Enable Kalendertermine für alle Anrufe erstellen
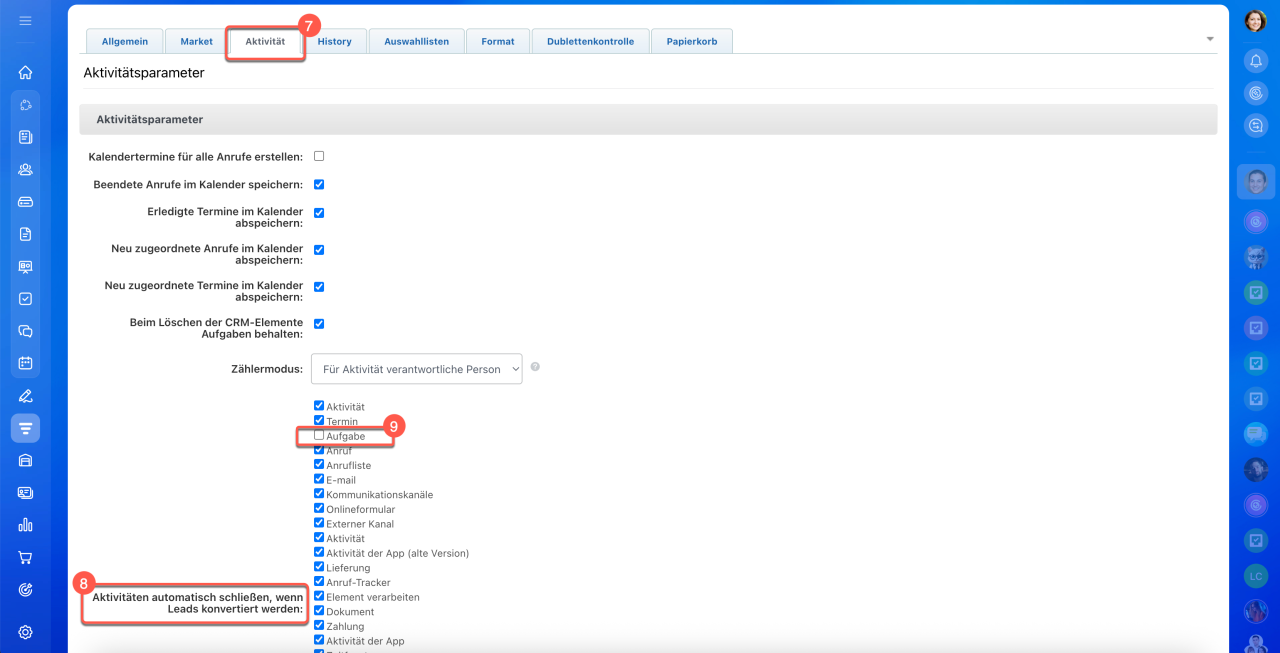This screenshot has height=653, width=1280. (x=319, y=156)
